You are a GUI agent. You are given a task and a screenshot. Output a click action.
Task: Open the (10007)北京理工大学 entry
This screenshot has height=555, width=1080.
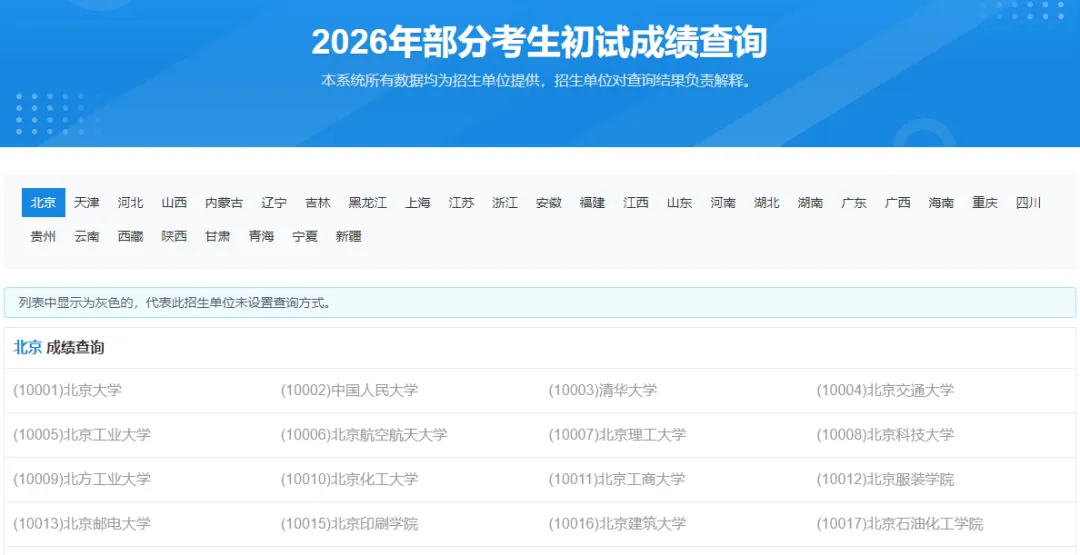(617, 434)
